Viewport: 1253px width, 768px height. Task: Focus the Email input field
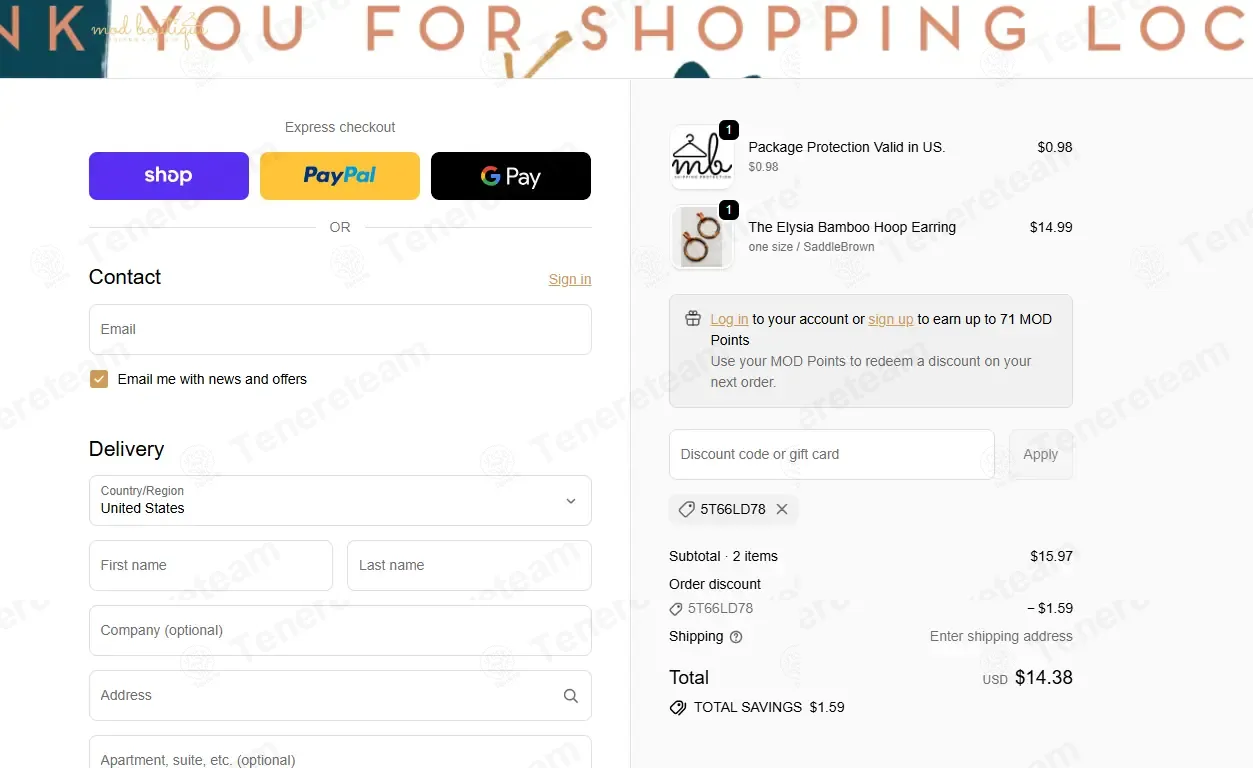[x=340, y=329]
